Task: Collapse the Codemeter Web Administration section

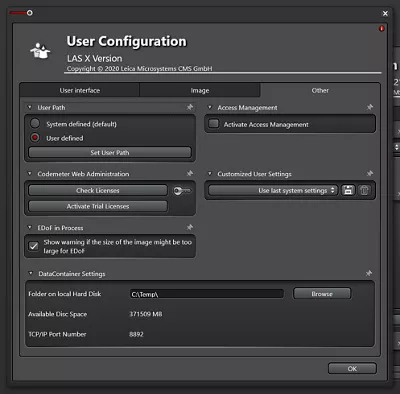Action: point(30,174)
